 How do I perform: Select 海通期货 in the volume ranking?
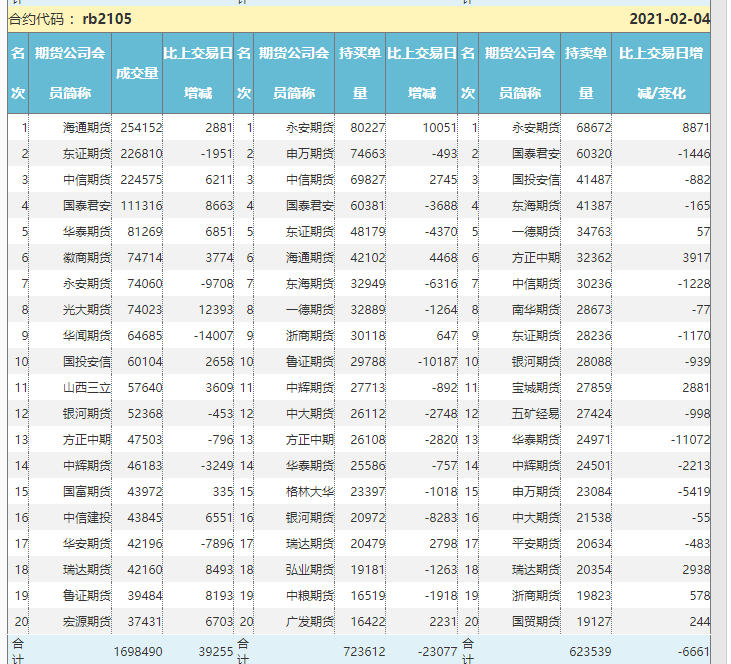[x=87, y=128]
